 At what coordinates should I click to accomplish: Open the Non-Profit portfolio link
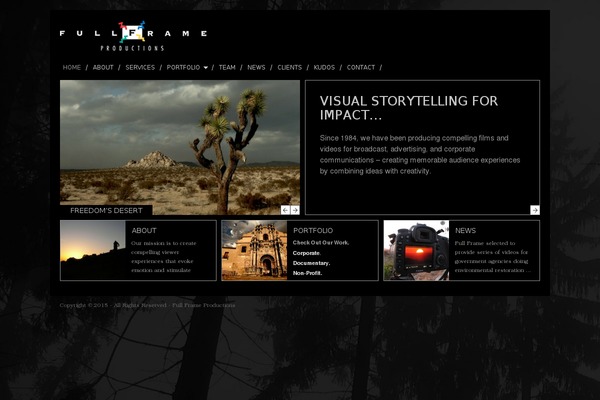click(x=307, y=273)
